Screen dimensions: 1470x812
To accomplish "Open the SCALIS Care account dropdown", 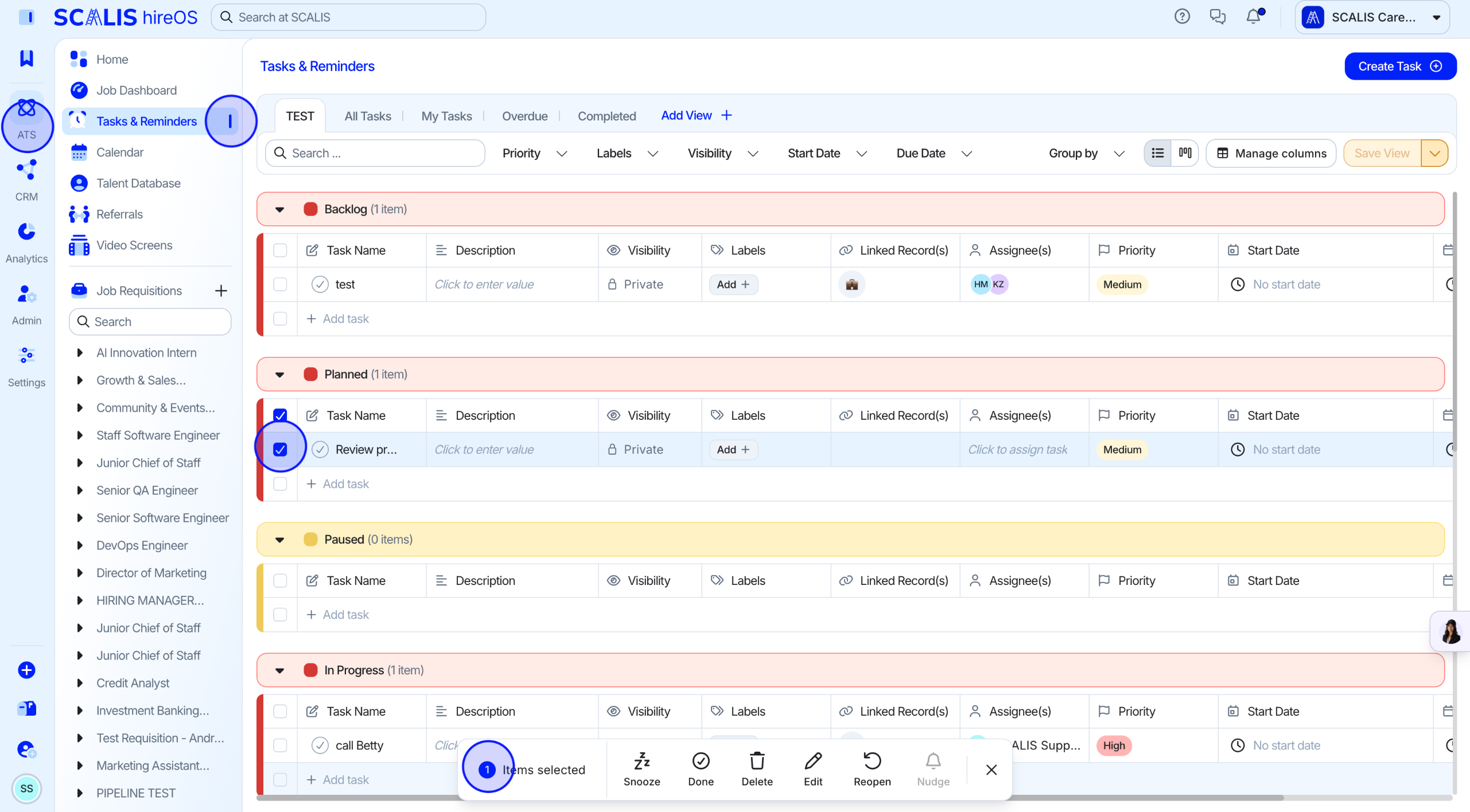I will pos(1372,17).
